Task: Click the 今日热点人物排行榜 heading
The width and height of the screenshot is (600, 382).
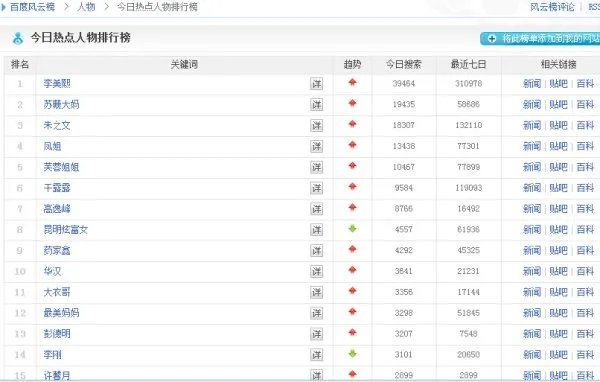Action: (x=81, y=38)
